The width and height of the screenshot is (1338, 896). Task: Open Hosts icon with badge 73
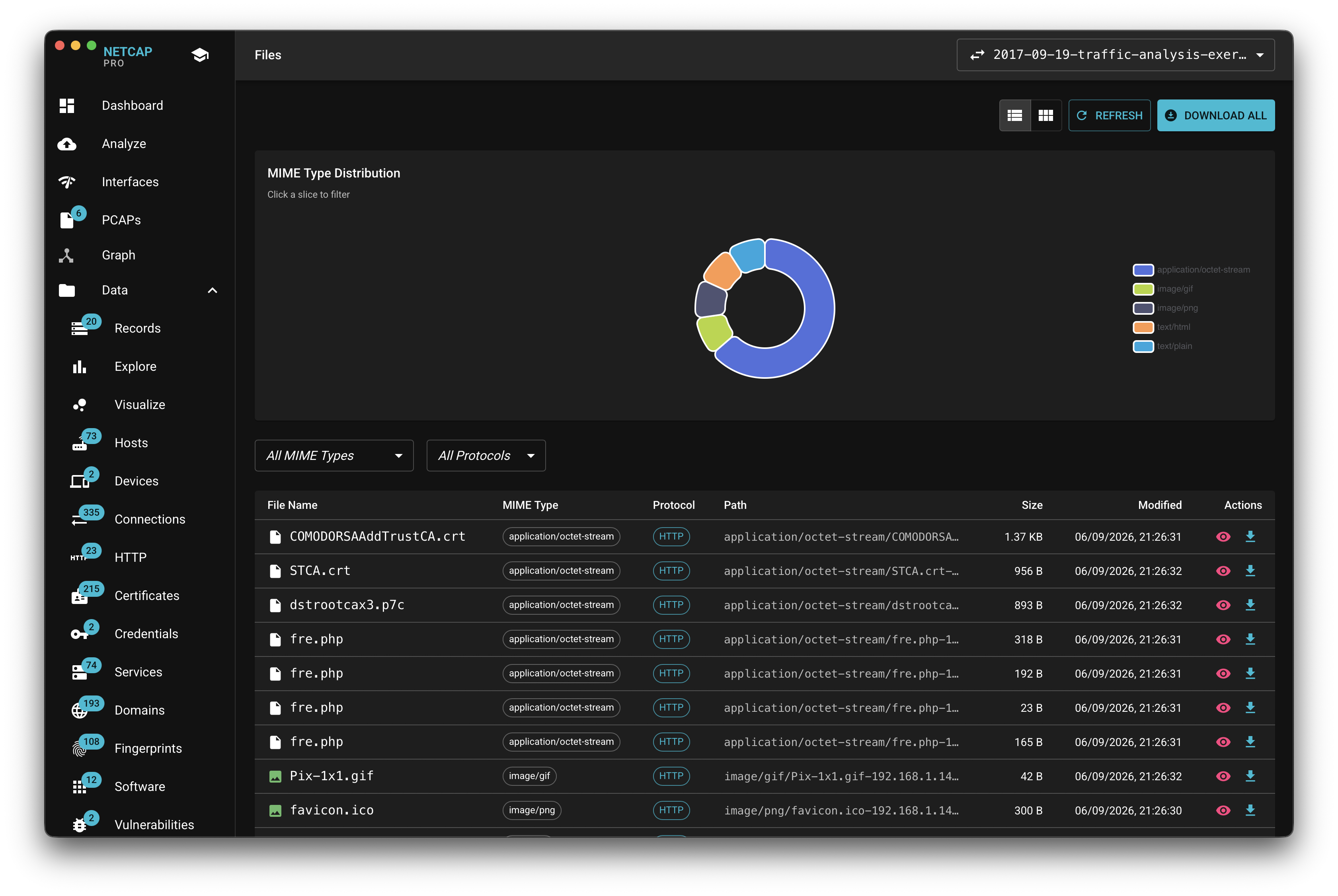tap(80, 444)
